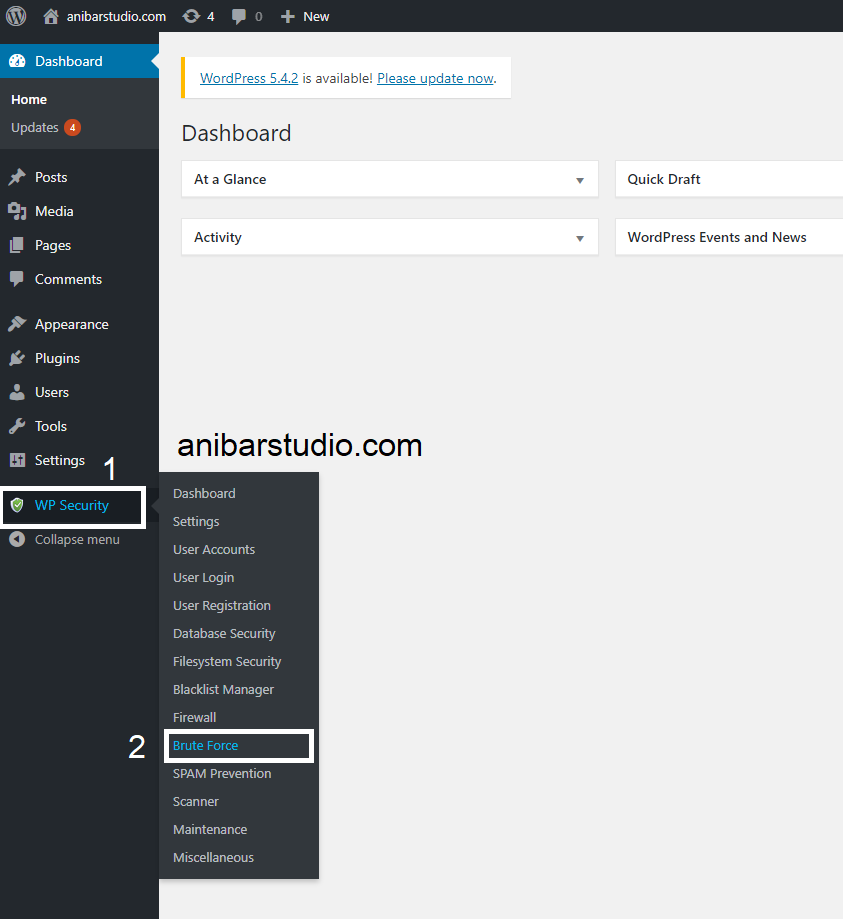The height and width of the screenshot is (919, 843).
Task: Open the WordPress logo menu
Action: [16, 16]
